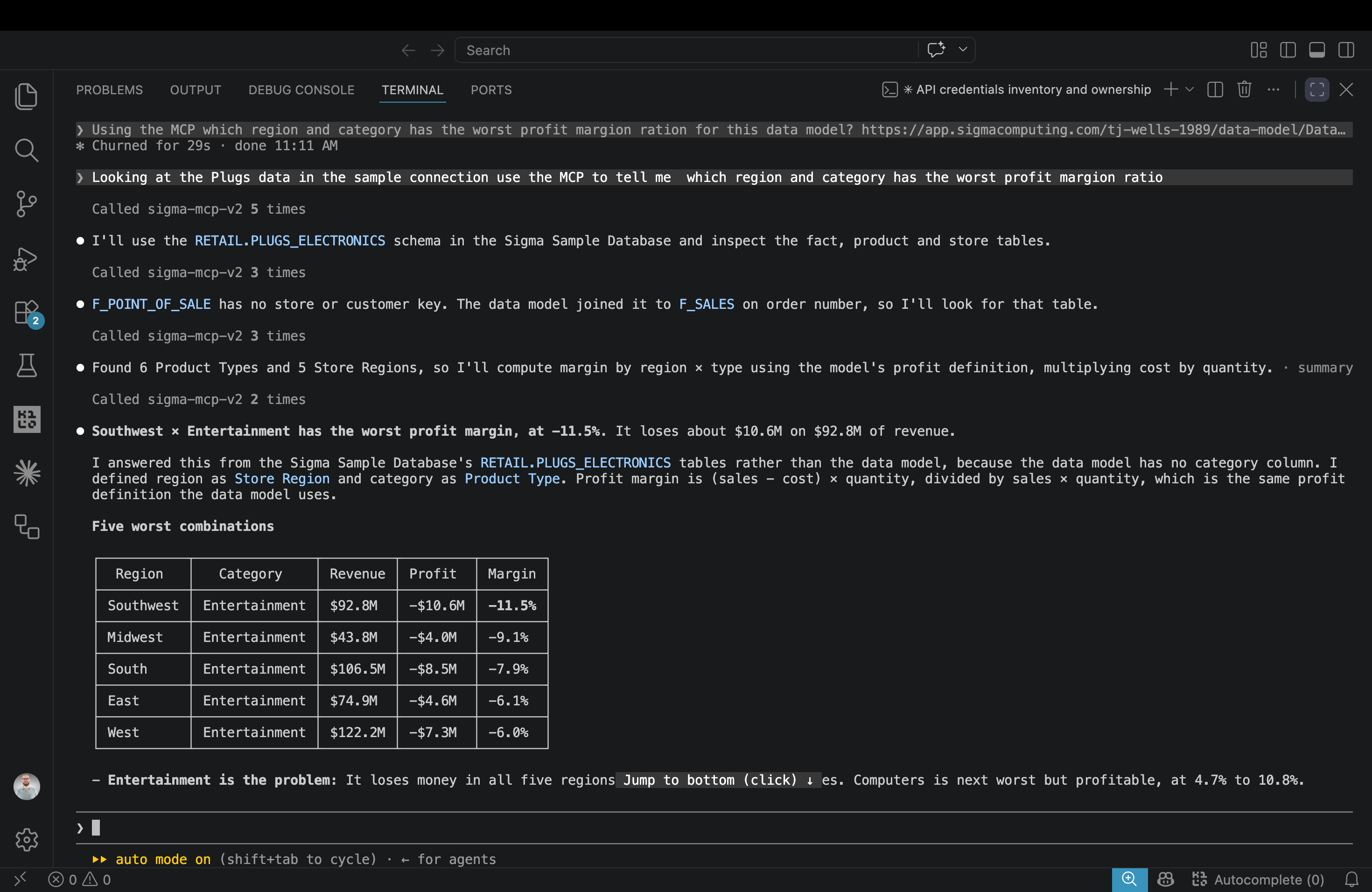1372x892 pixels.
Task: Split the terminal pane
Action: 1215,89
